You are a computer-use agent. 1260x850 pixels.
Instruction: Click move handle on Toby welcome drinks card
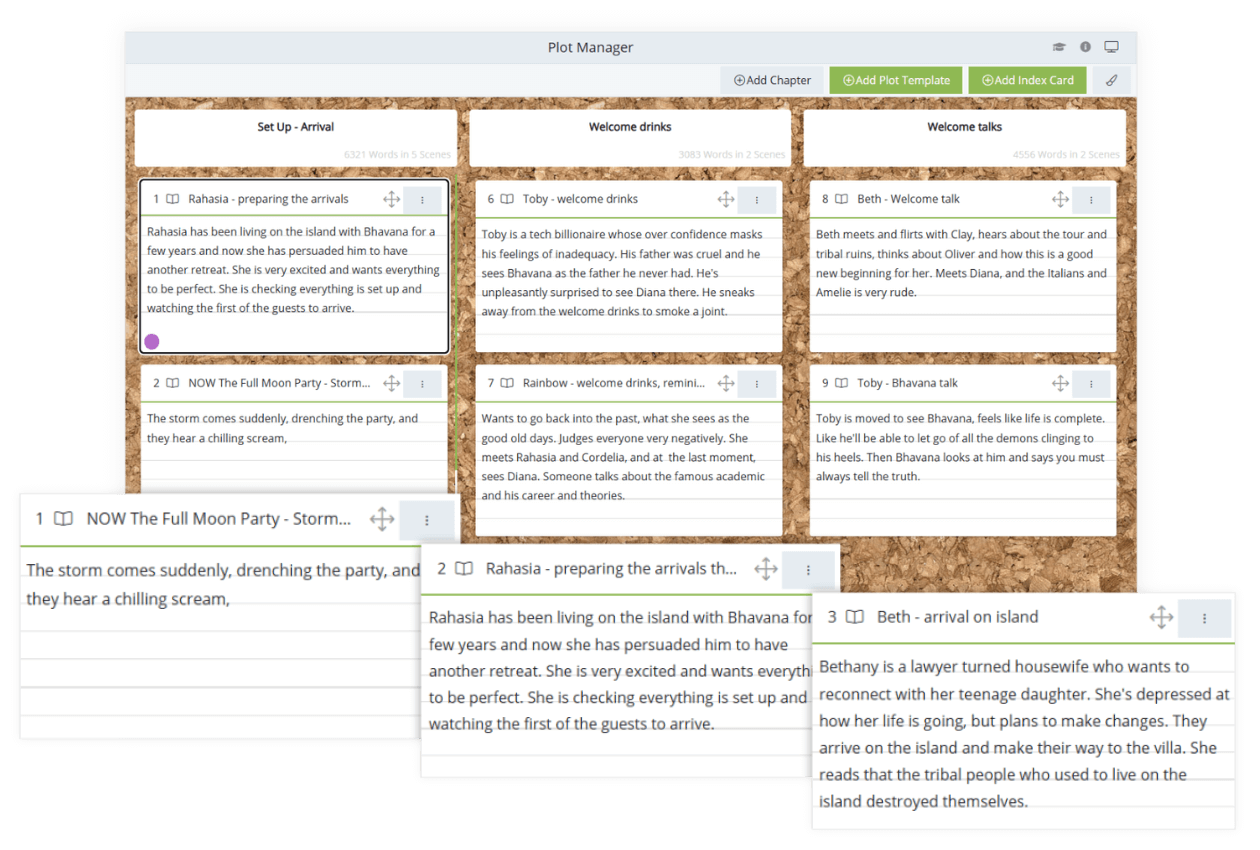coord(726,200)
